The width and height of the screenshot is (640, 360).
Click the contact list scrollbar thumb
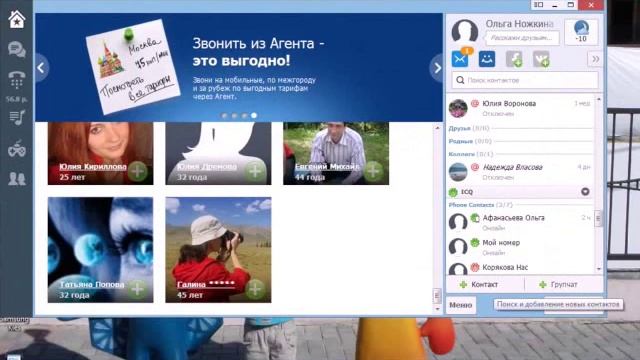click(x=598, y=218)
